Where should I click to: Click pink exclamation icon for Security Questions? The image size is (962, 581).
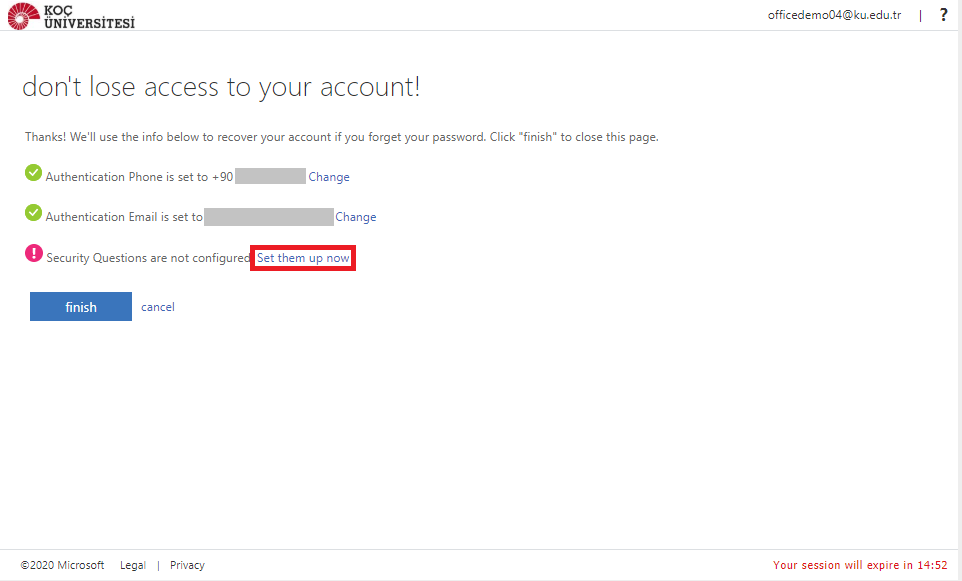point(34,254)
